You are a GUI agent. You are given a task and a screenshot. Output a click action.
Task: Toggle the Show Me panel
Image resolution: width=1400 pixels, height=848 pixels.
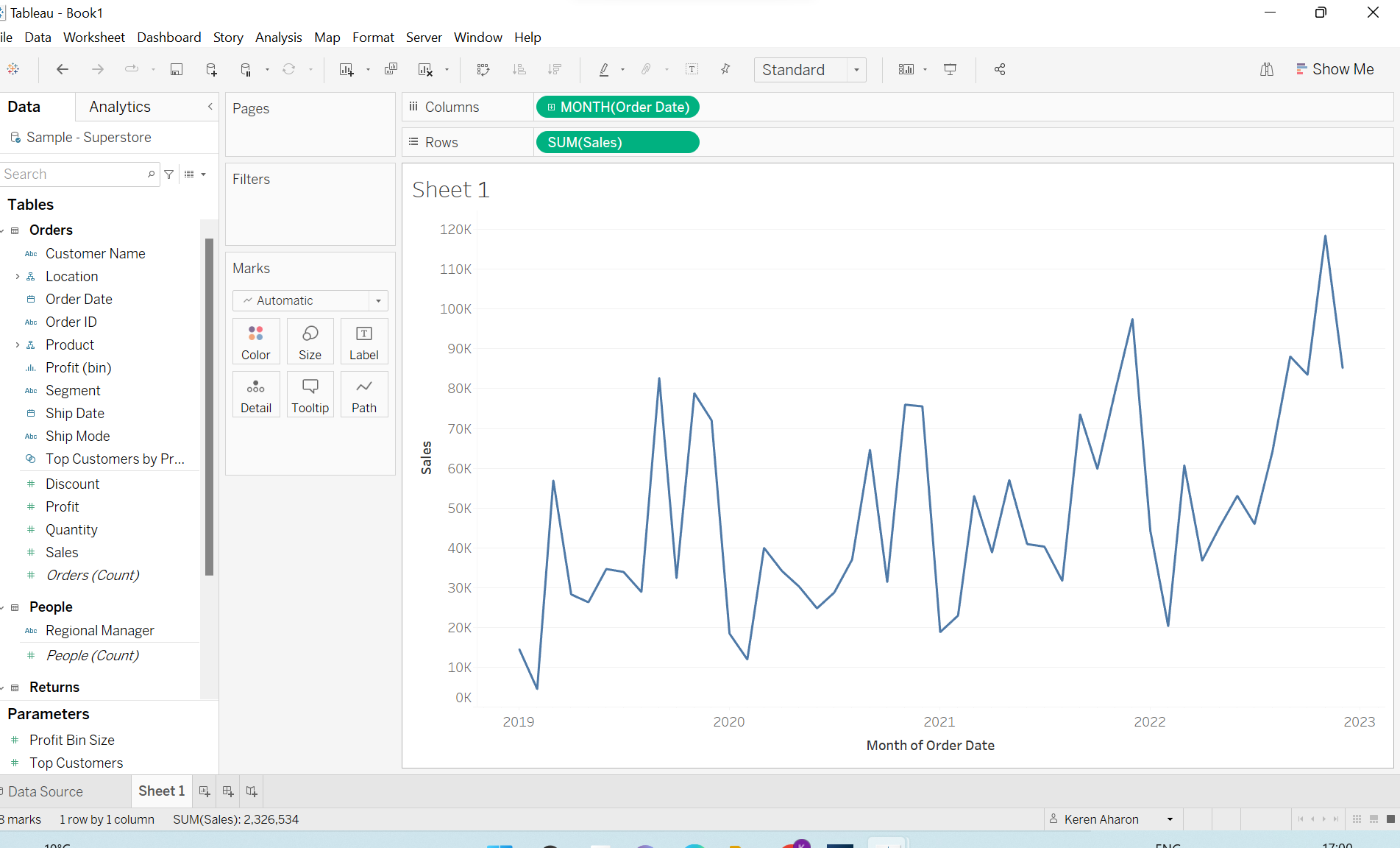pos(1335,69)
